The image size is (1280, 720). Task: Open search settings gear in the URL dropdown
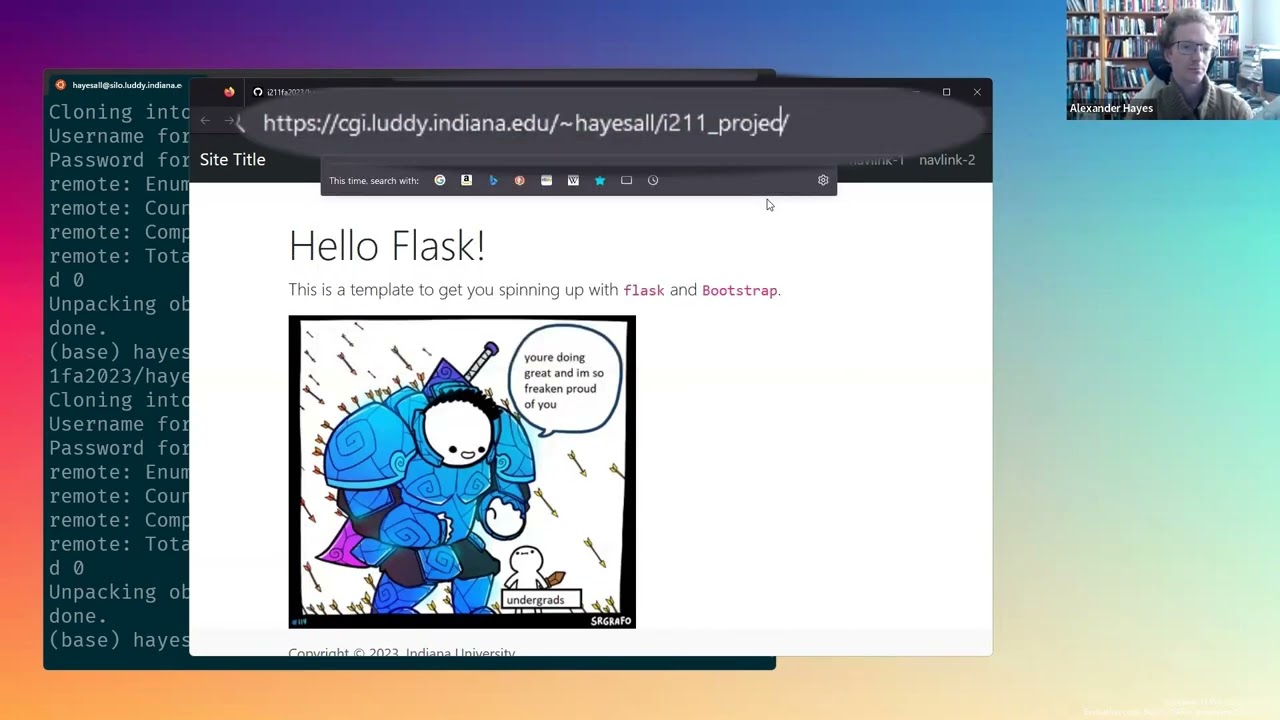point(823,180)
